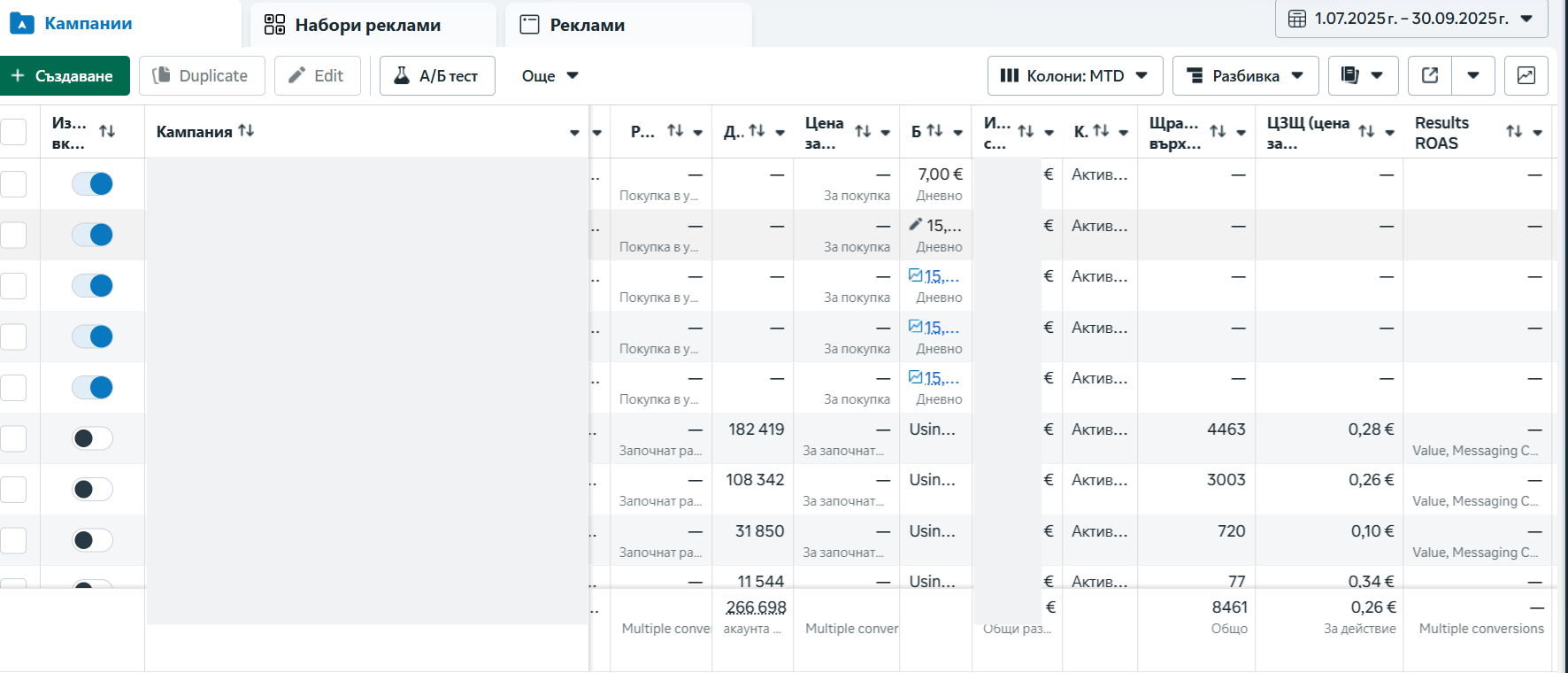
Task: Click the A/Б тест flask button
Action: (437, 75)
